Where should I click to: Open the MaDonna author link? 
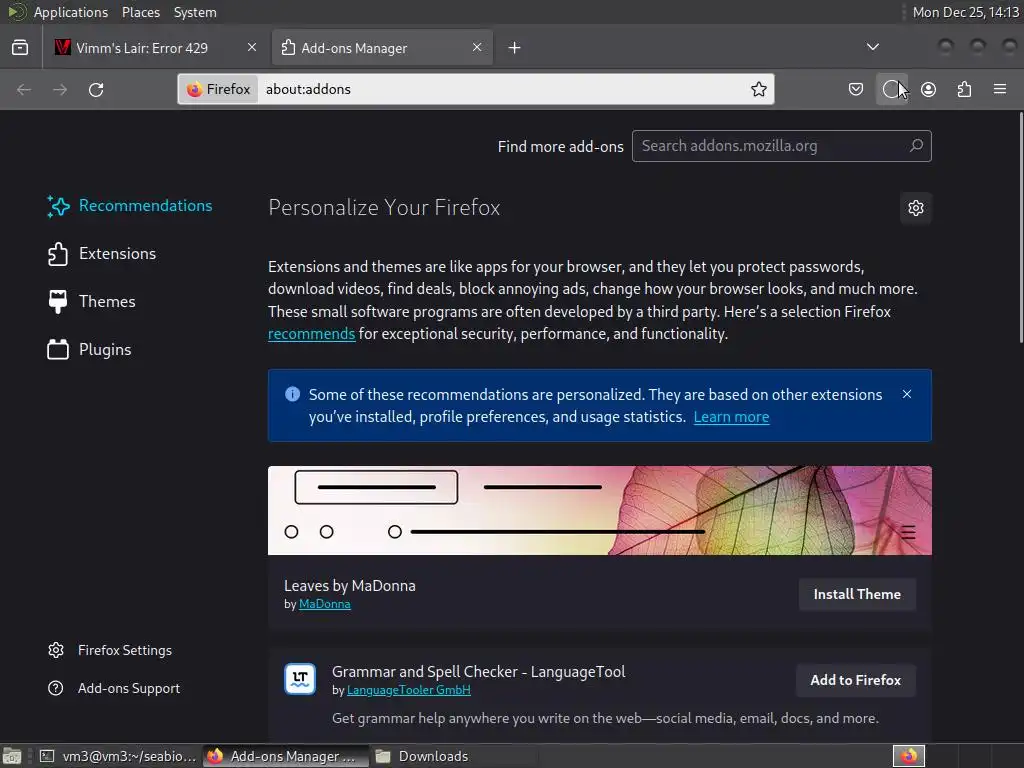(325, 604)
